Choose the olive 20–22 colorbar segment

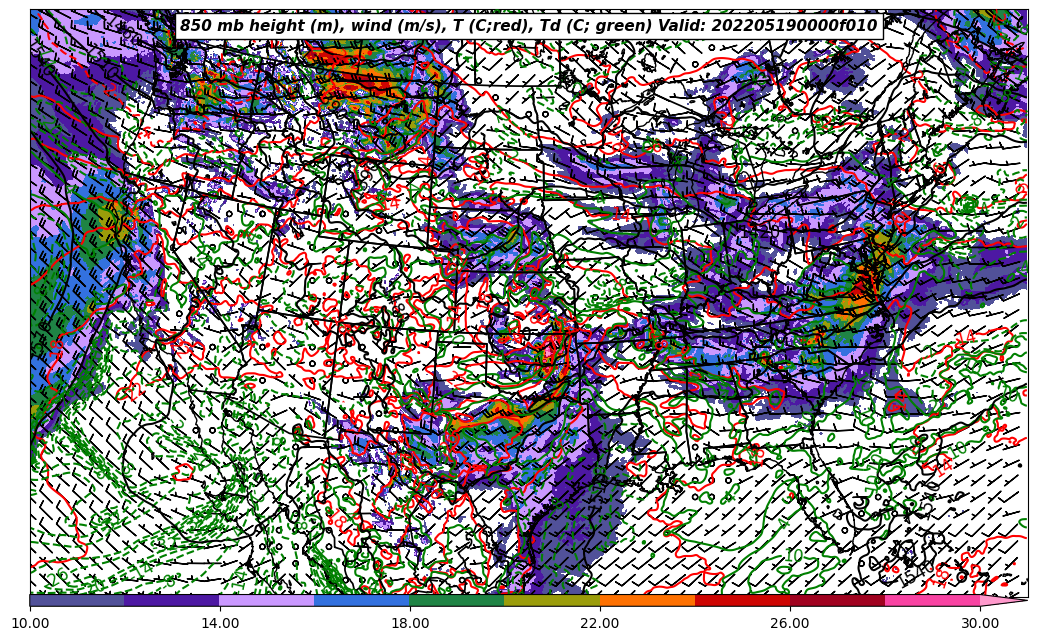point(552,600)
